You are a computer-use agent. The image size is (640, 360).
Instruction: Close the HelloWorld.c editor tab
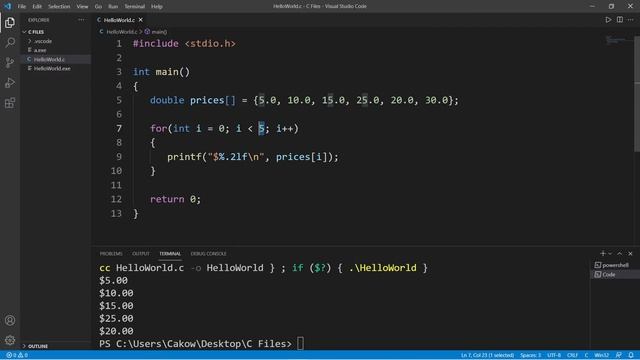pos(140,20)
